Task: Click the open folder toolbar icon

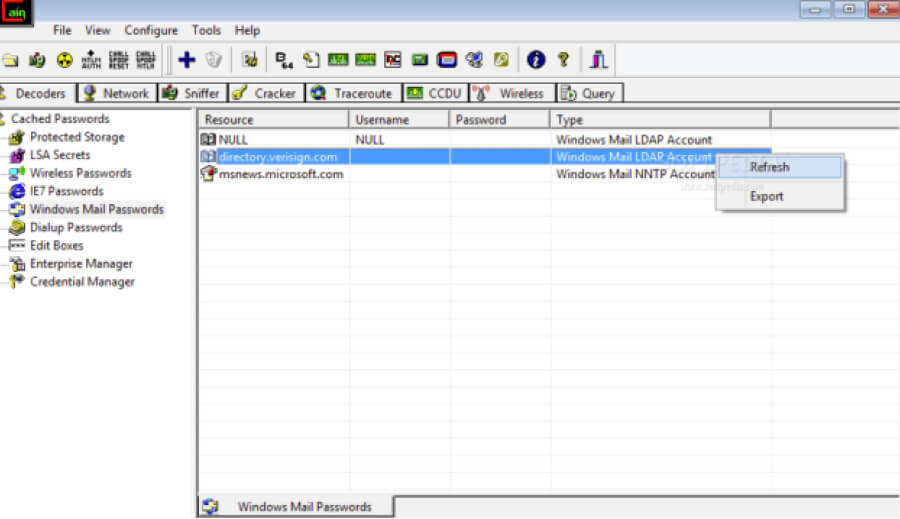Action: [x=10, y=60]
